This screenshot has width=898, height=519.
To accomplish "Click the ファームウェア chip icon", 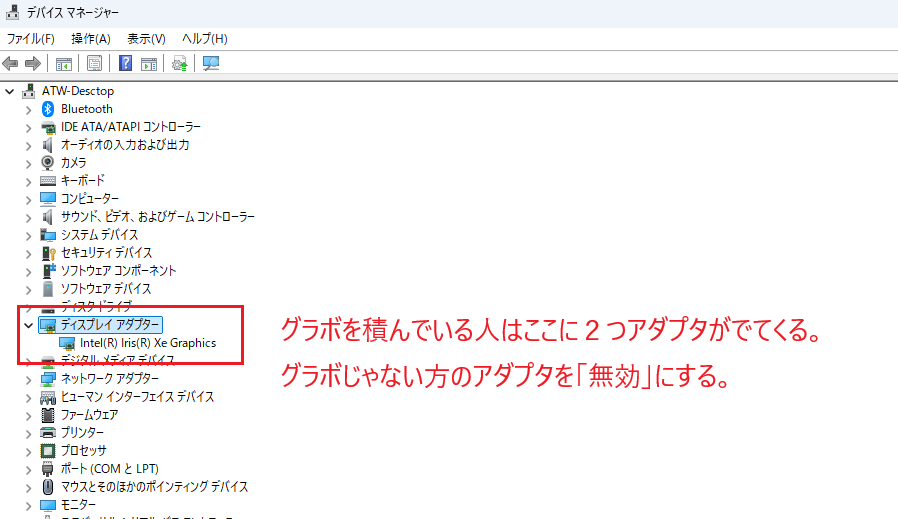I will tap(48, 415).
